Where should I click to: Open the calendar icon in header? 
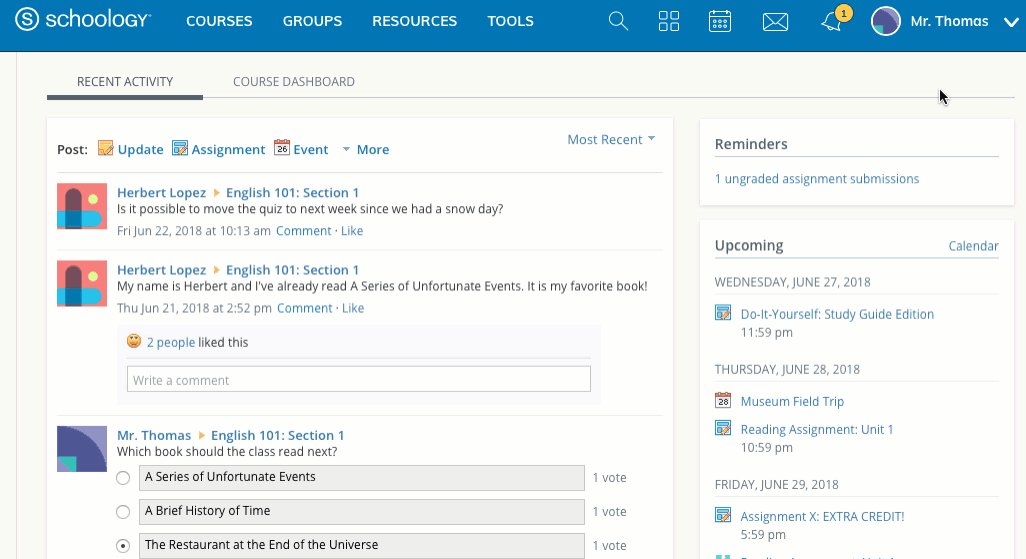pos(720,21)
